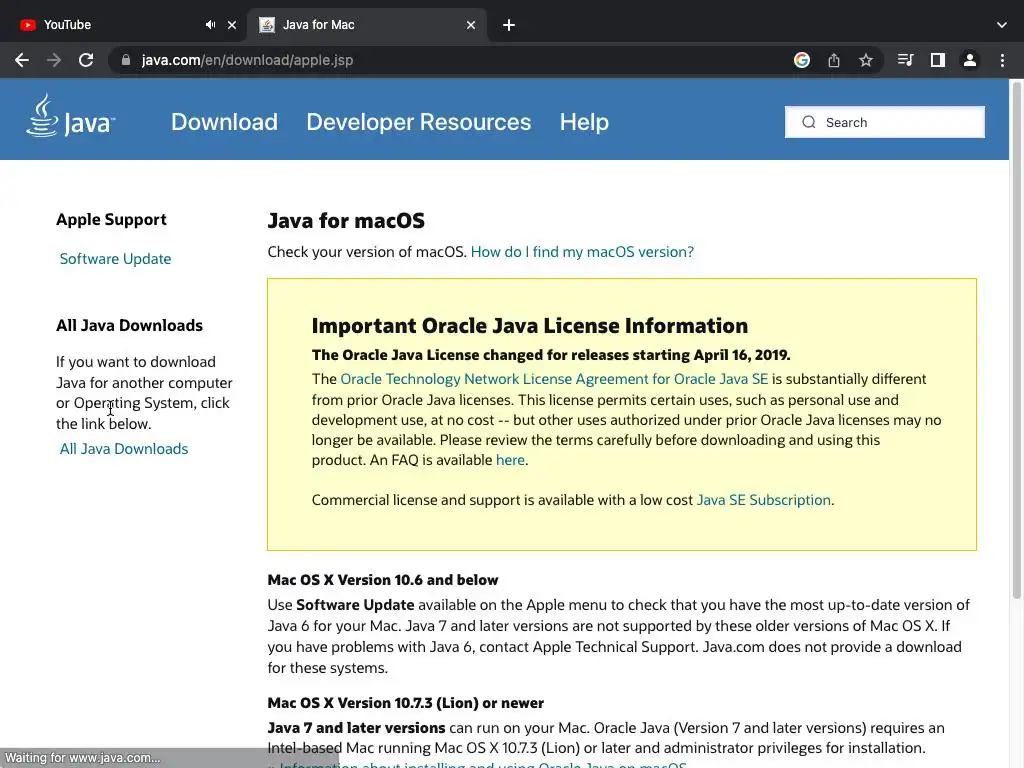Screen dimensions: 1024x768
Task: Click the search magnifier icon
Action: click(808, 122)
